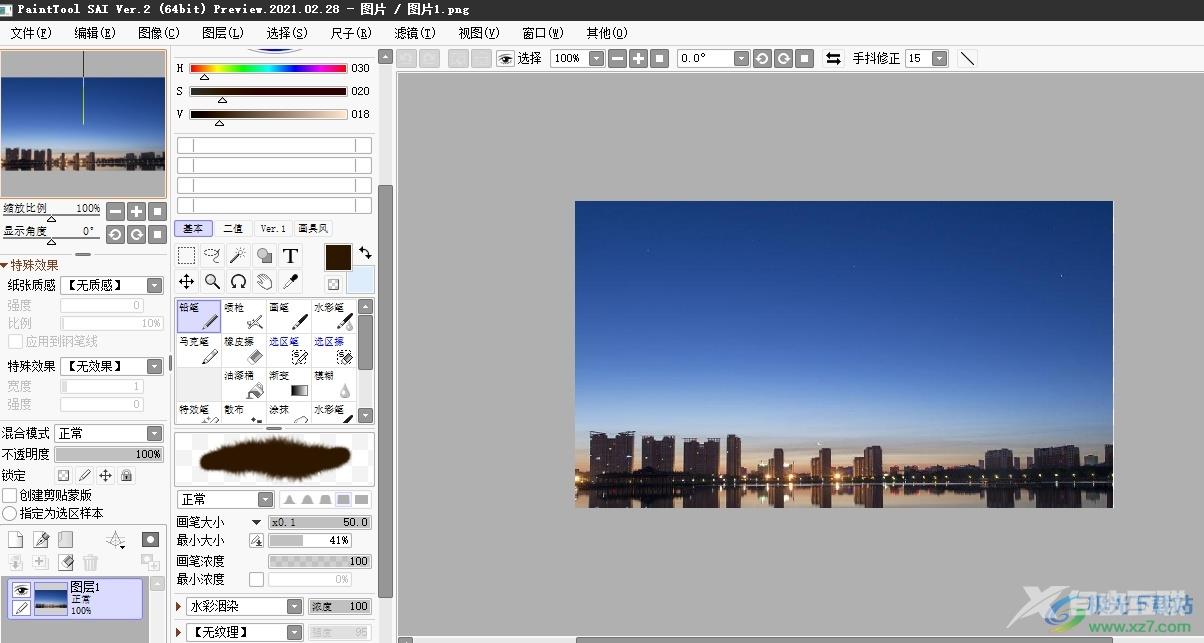The image size is (1204, 643).
Task: Choose the 马克笔 marker tool
Action: (199, 350)
